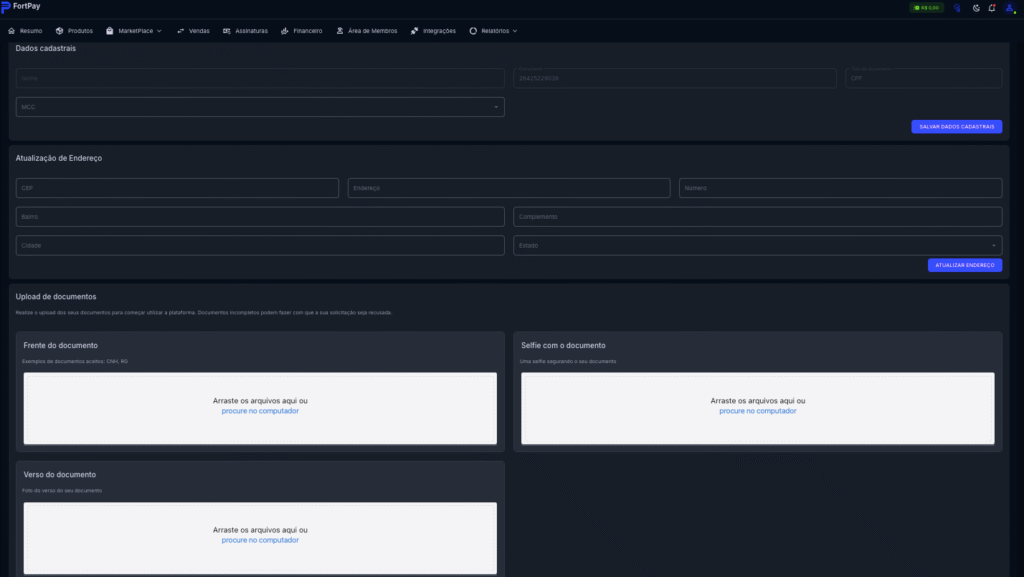Click the FortPay logo

pos(21,7)
